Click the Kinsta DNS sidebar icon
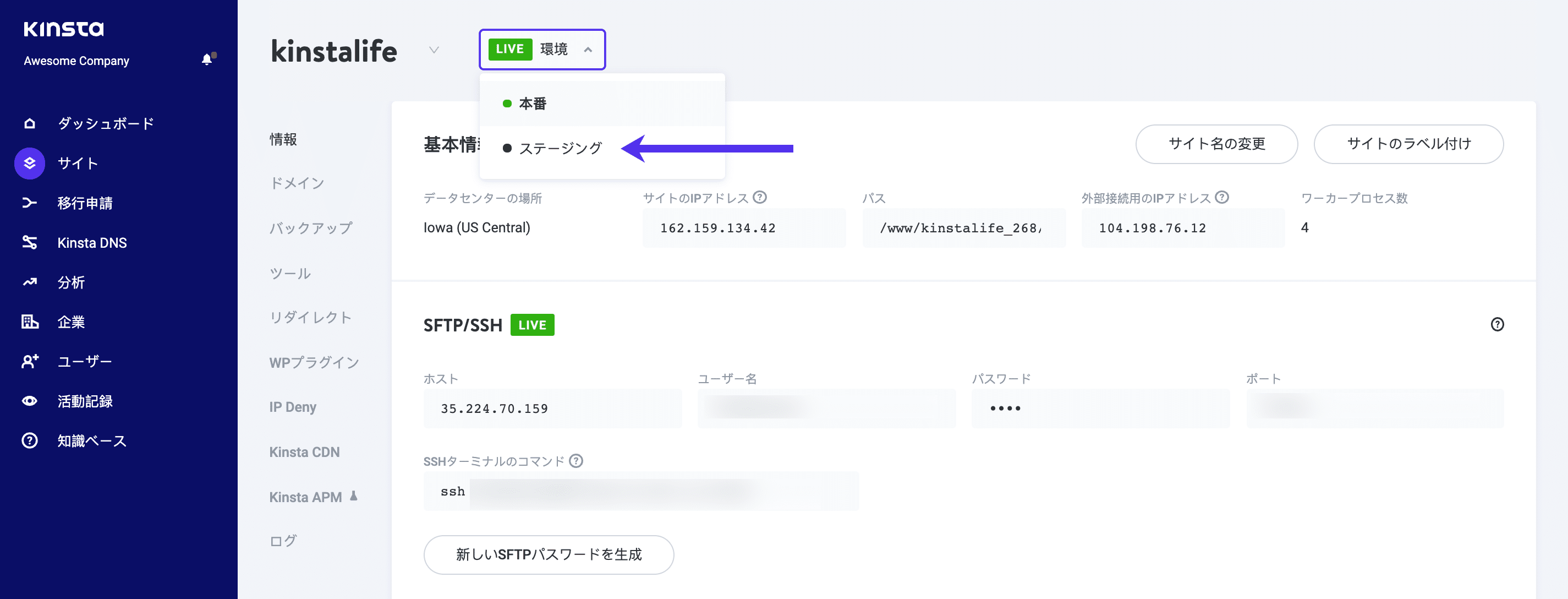 point(29,242)
